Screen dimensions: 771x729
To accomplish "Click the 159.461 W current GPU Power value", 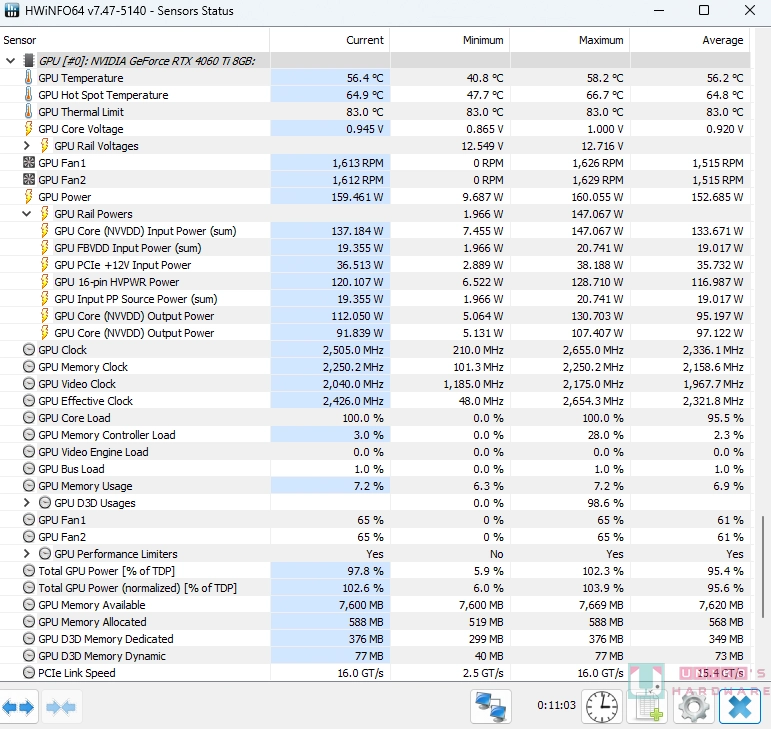I will tap(357, 197).
